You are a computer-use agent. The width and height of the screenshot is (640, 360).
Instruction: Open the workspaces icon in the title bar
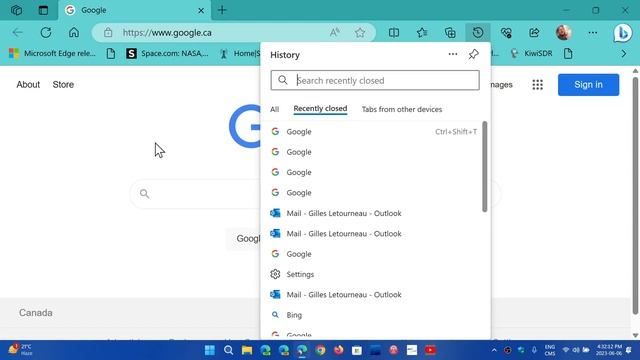(x=16, y=10)
